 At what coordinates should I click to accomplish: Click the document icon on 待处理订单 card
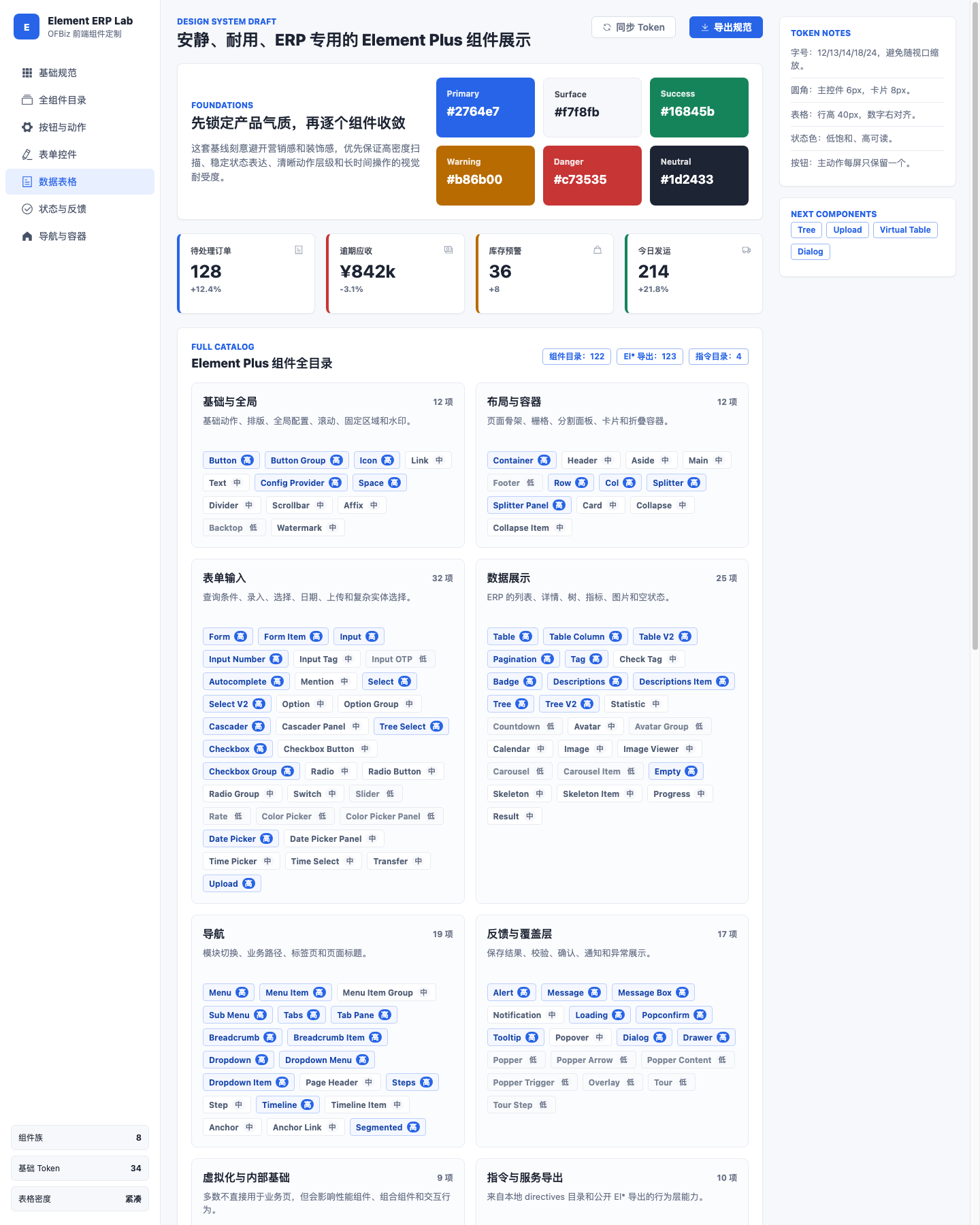pyautogui.click(x=299, y=250)
